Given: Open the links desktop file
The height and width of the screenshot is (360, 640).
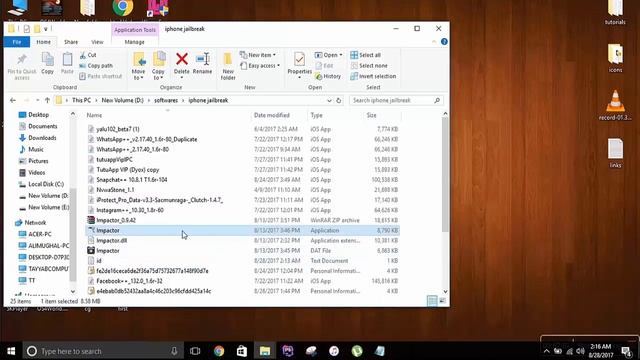Looking at the screenshot, I should pyautogui.click(x=615, y=153).
